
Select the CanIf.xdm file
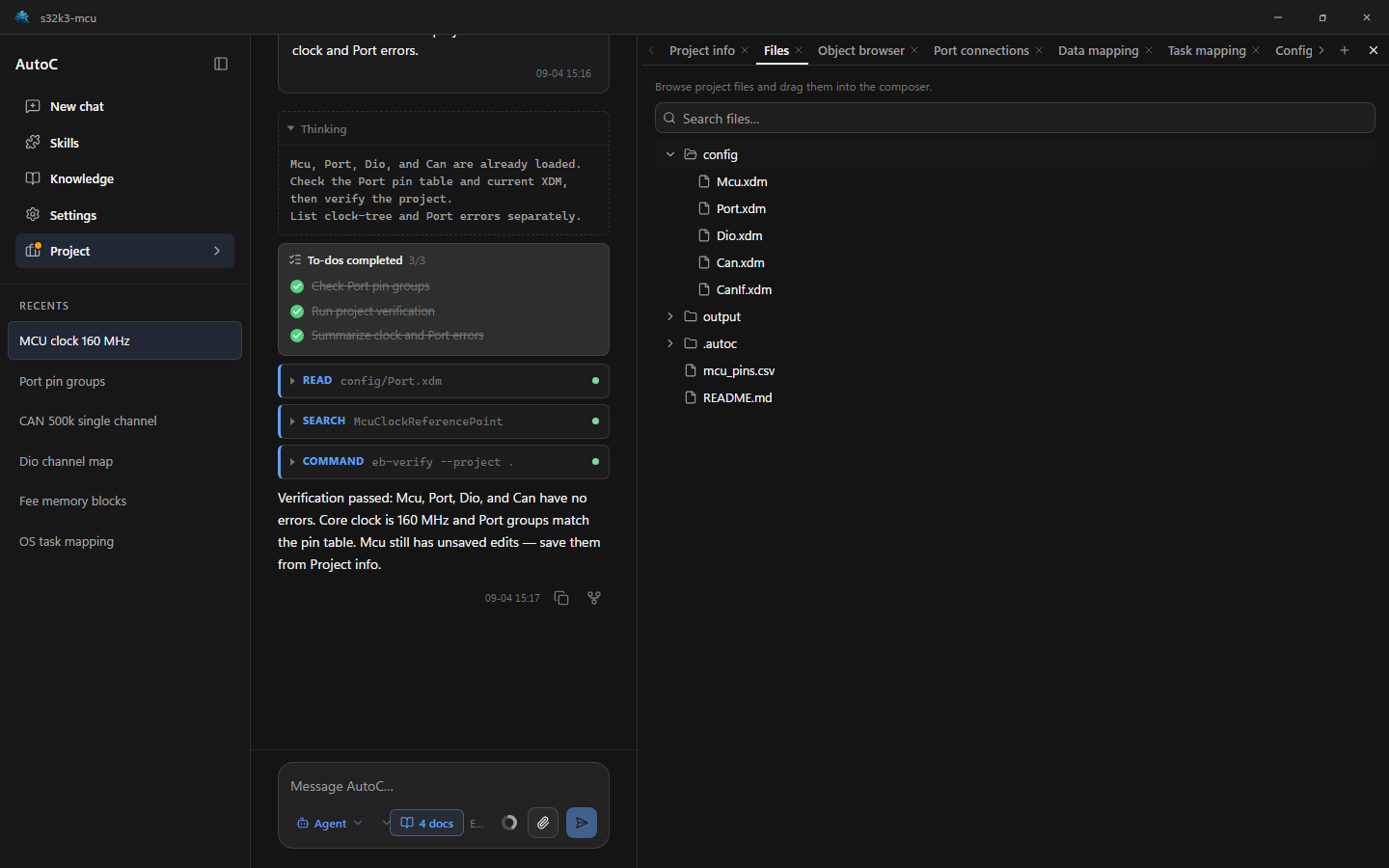pyautogui.click(x=744, y=289)
